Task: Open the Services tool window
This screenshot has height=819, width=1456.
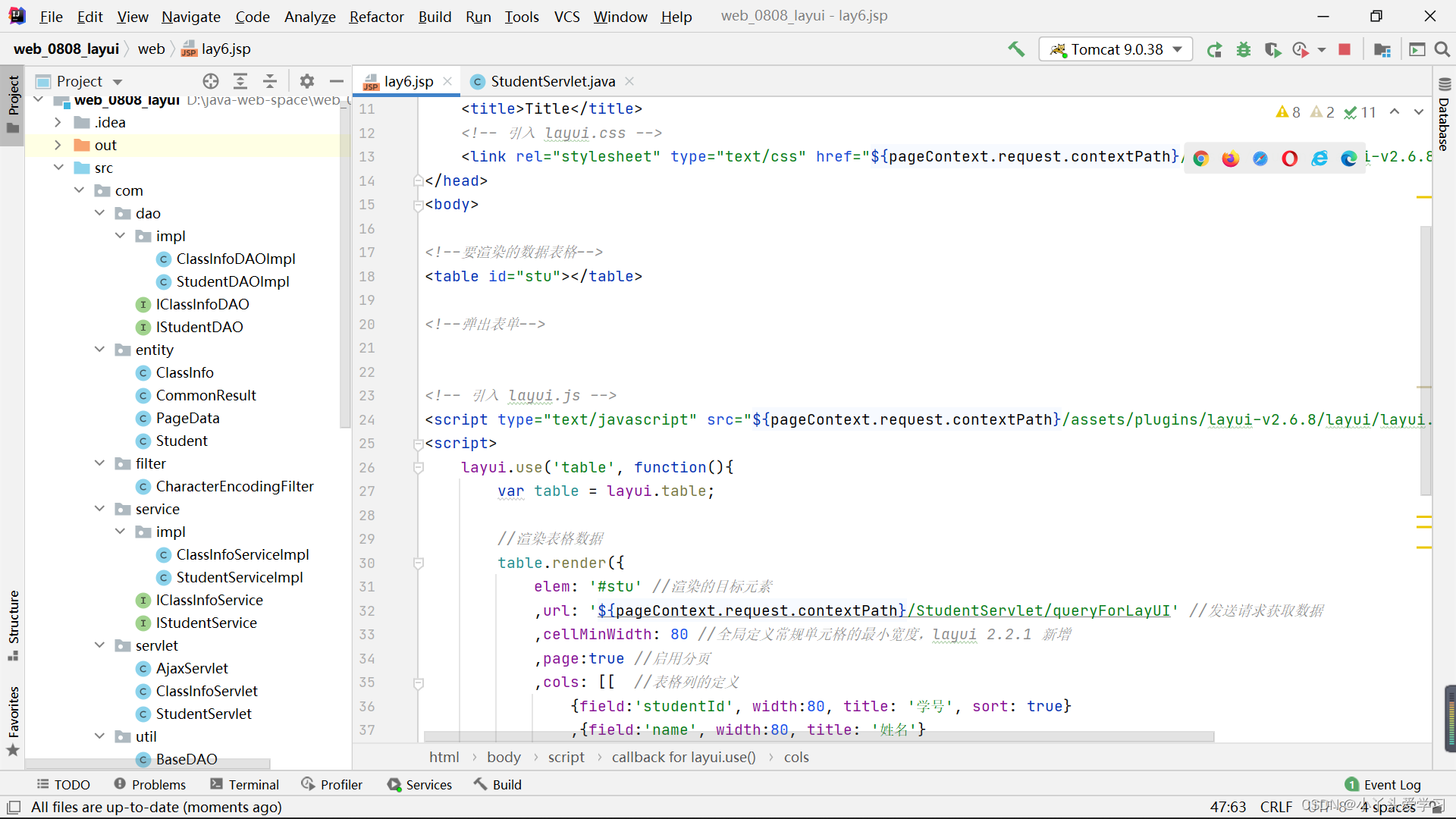Action: [x=419, y=784]
